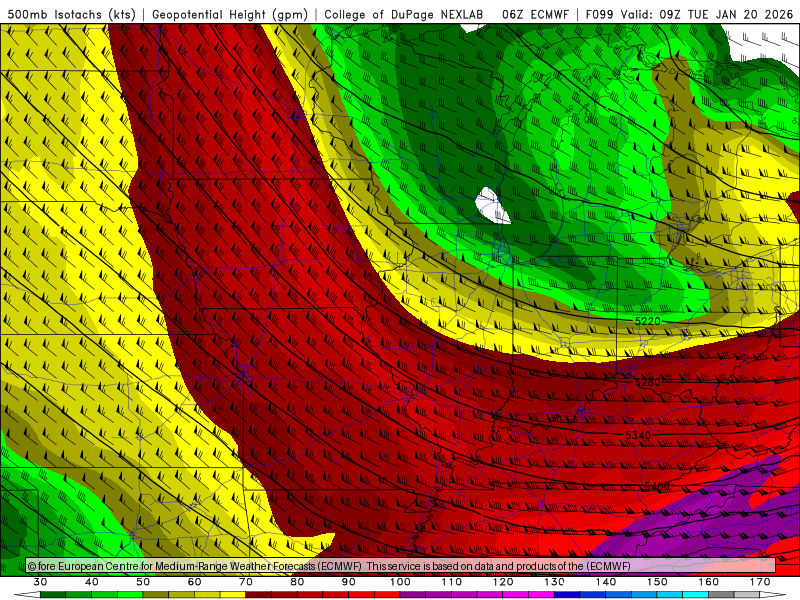Click the 5220 height contour label

(647, 321)
